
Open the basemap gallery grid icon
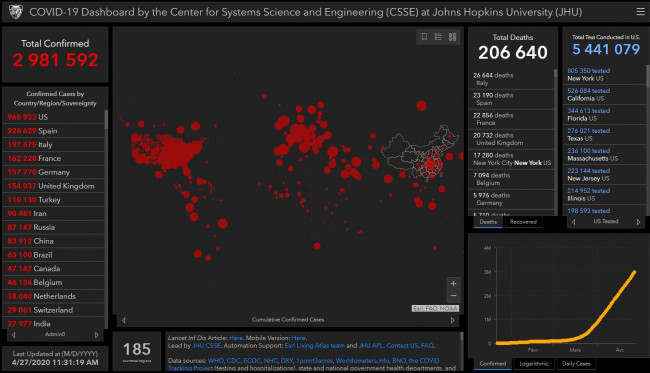452,37
